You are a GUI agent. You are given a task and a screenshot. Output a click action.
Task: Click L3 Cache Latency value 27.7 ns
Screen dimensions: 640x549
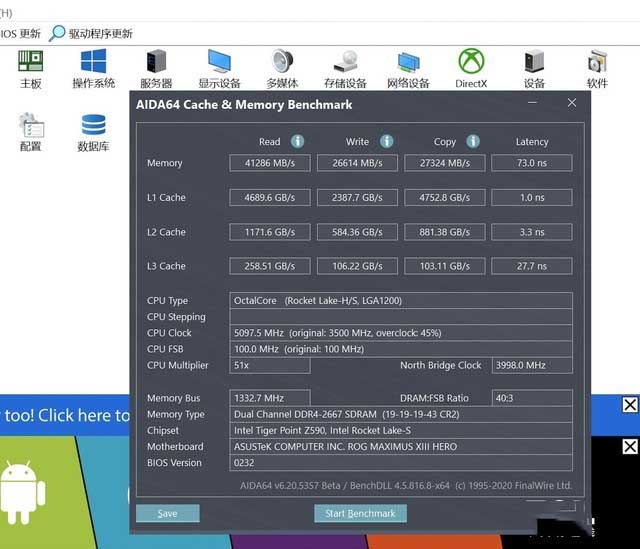532,266
